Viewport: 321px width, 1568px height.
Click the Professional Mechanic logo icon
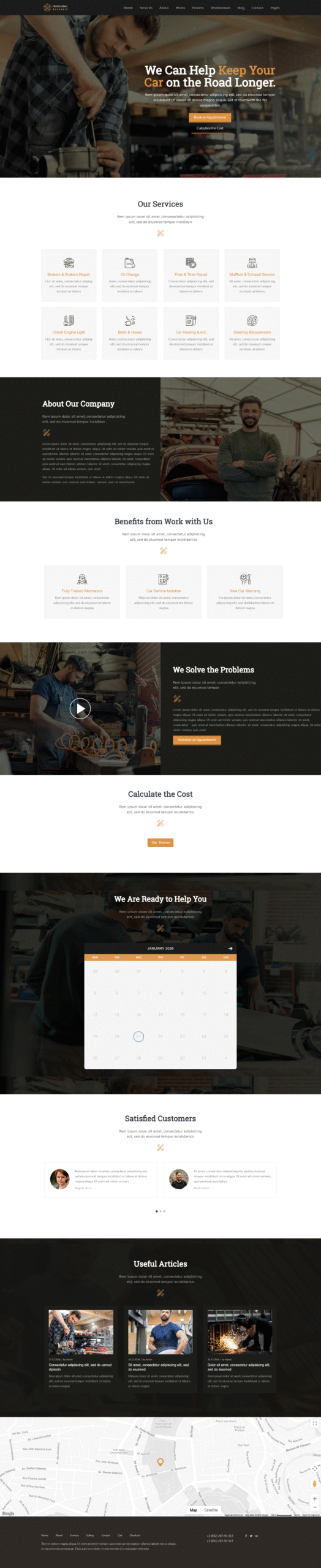pos(48,7)
